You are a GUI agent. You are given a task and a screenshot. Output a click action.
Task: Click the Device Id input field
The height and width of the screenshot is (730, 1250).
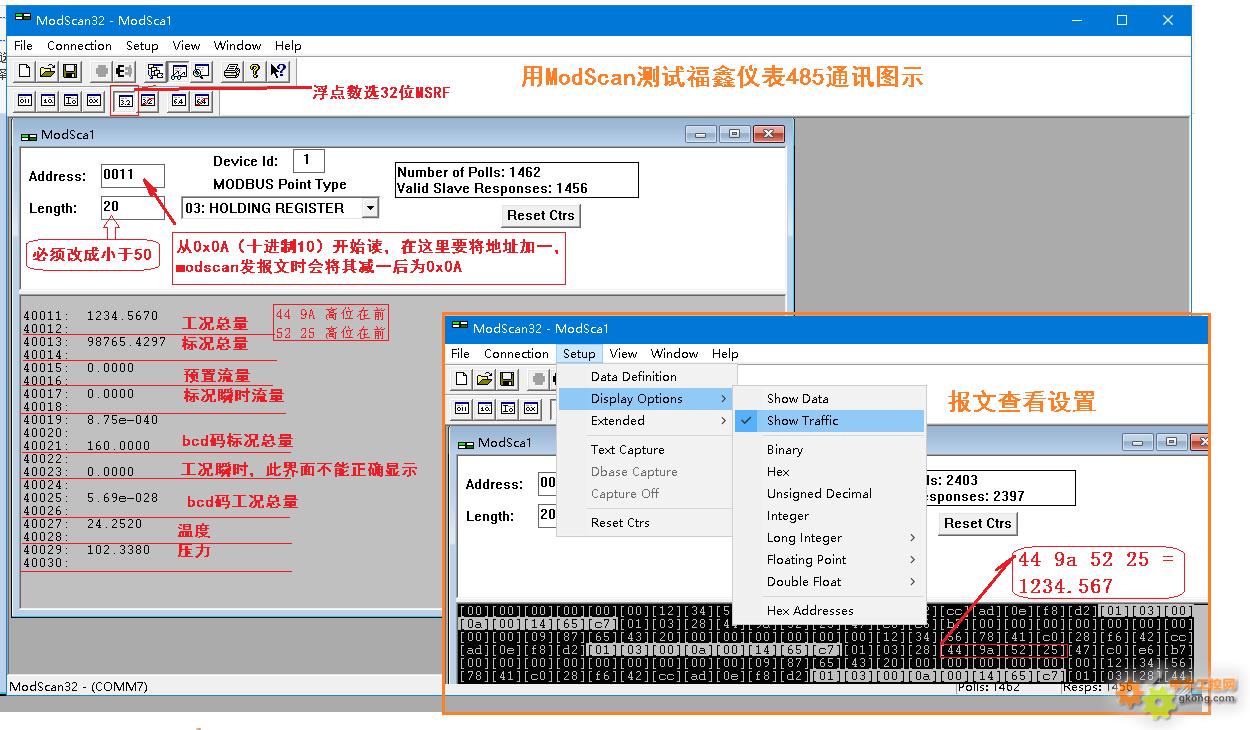pyautogui.click(x=308, y=160)
